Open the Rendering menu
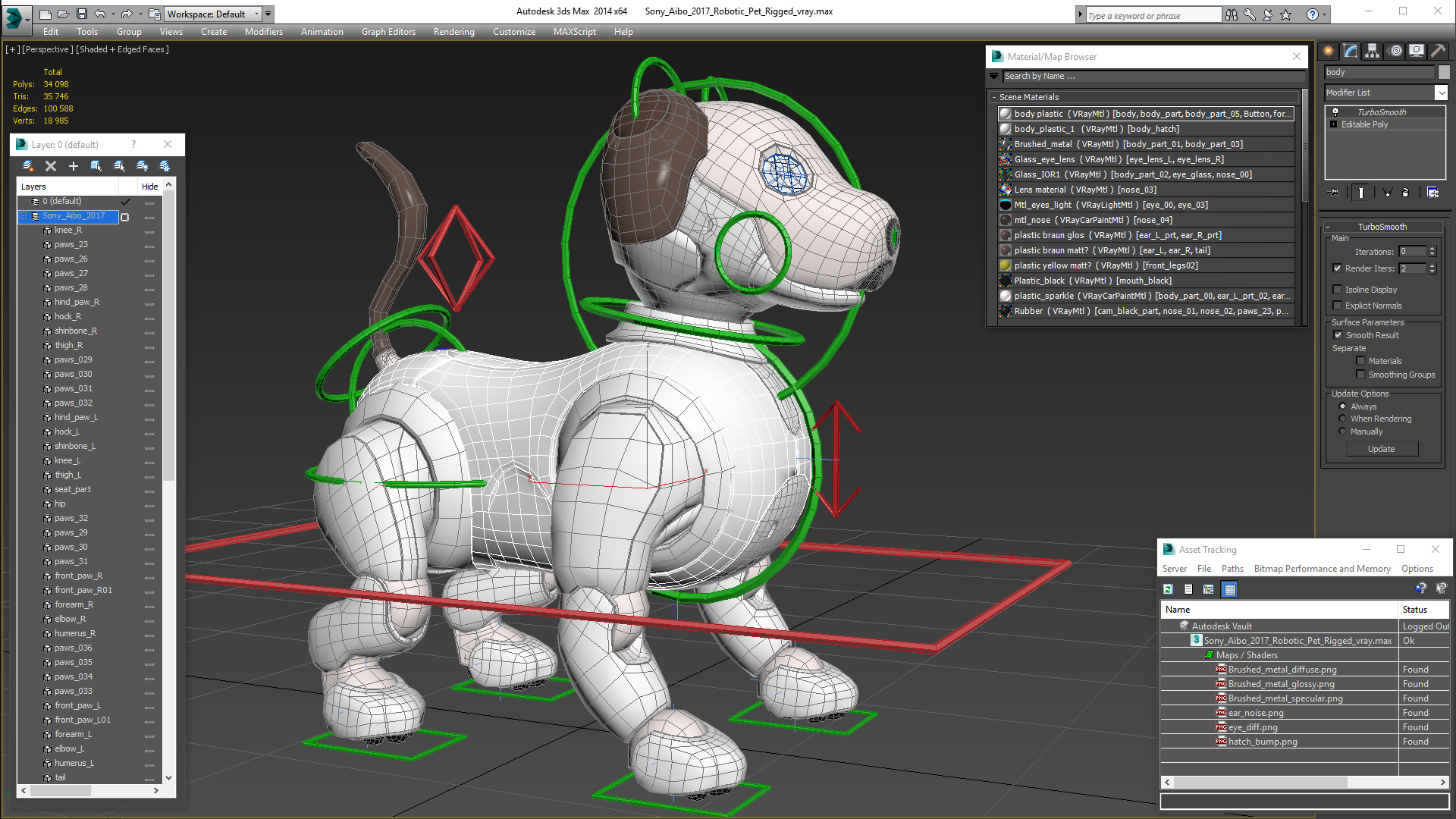The width and height of the screenshot is (1456, 819). pos(453,32)
